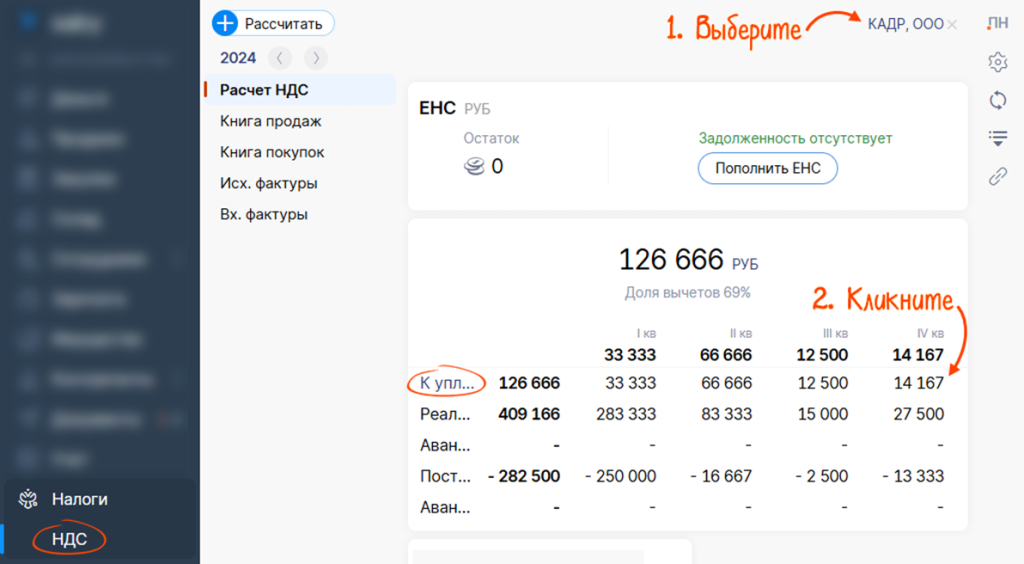Expand the Налоги sidebar section

coord(80,499)
